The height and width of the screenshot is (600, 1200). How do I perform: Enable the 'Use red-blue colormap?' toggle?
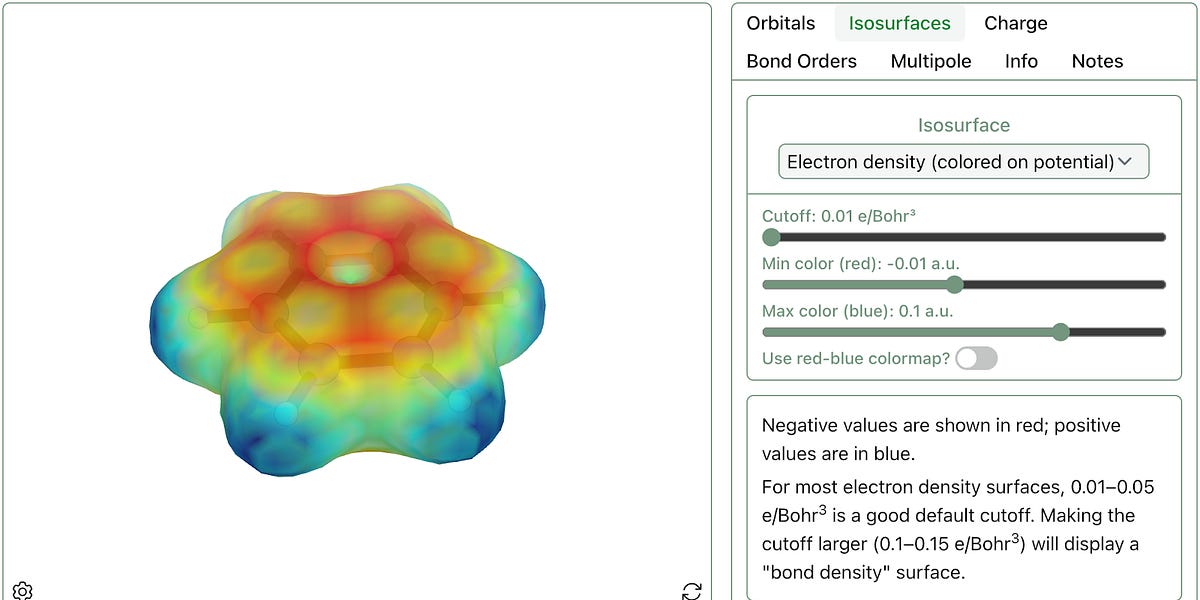(x=975, y=358)
